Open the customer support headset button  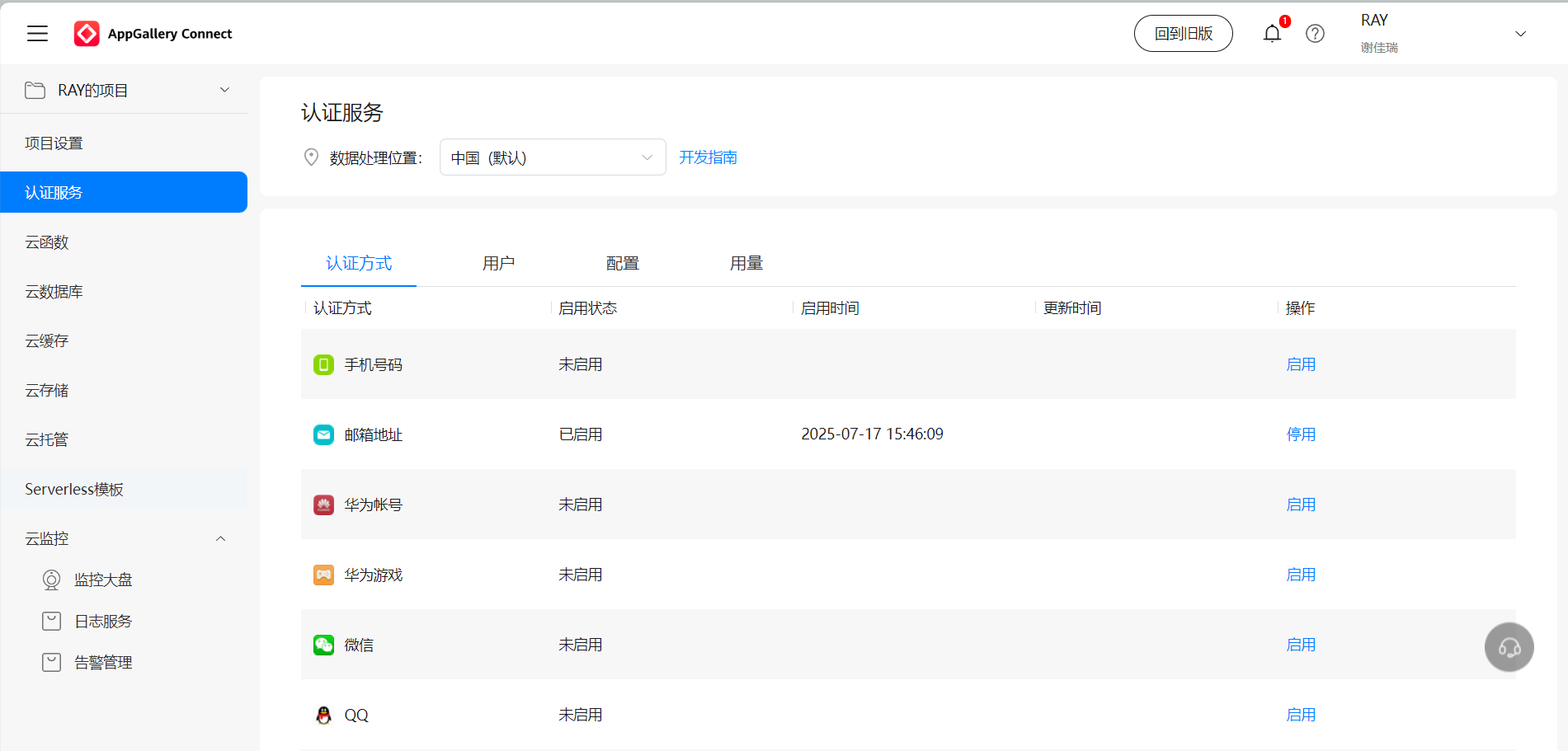point(1509,647)
